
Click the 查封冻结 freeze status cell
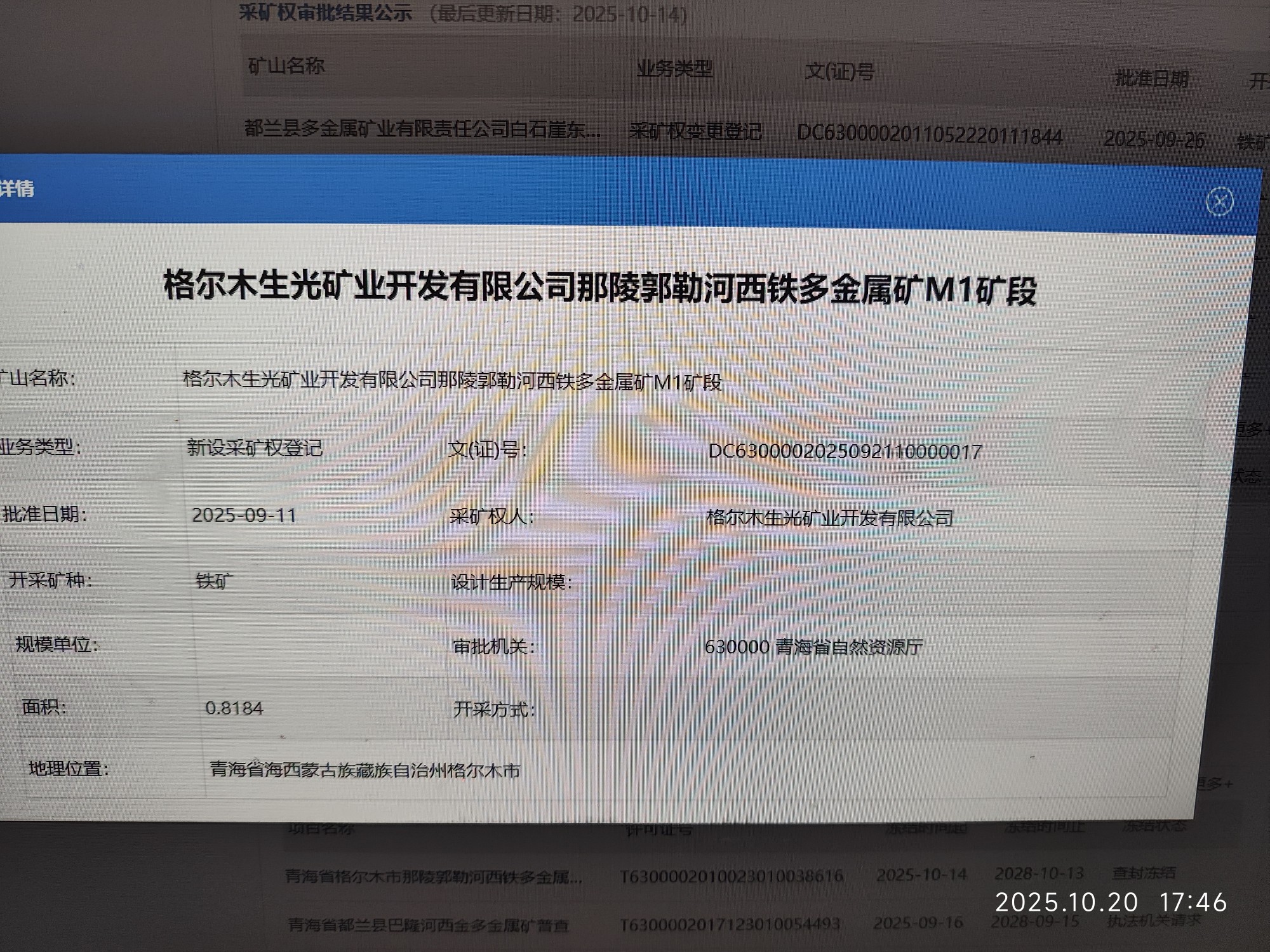tap(1144, 873)
